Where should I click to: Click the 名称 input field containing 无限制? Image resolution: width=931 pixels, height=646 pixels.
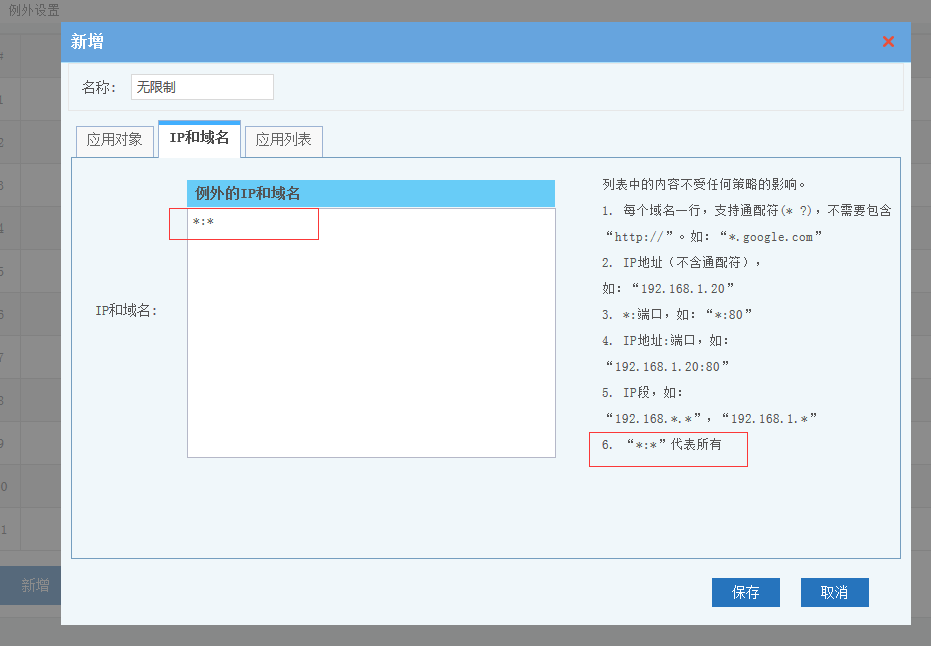tap(202, 87)
